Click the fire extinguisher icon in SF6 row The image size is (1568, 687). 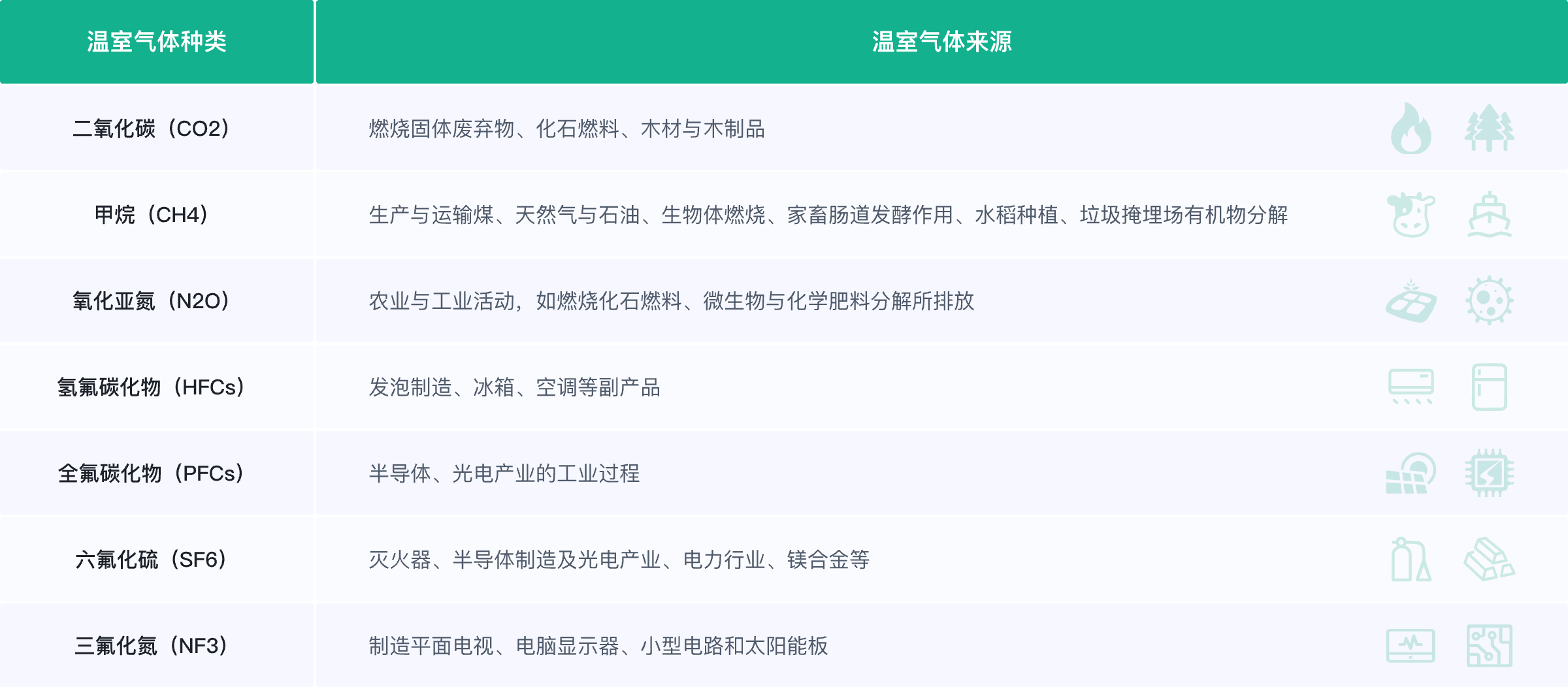click(1411, 559)
